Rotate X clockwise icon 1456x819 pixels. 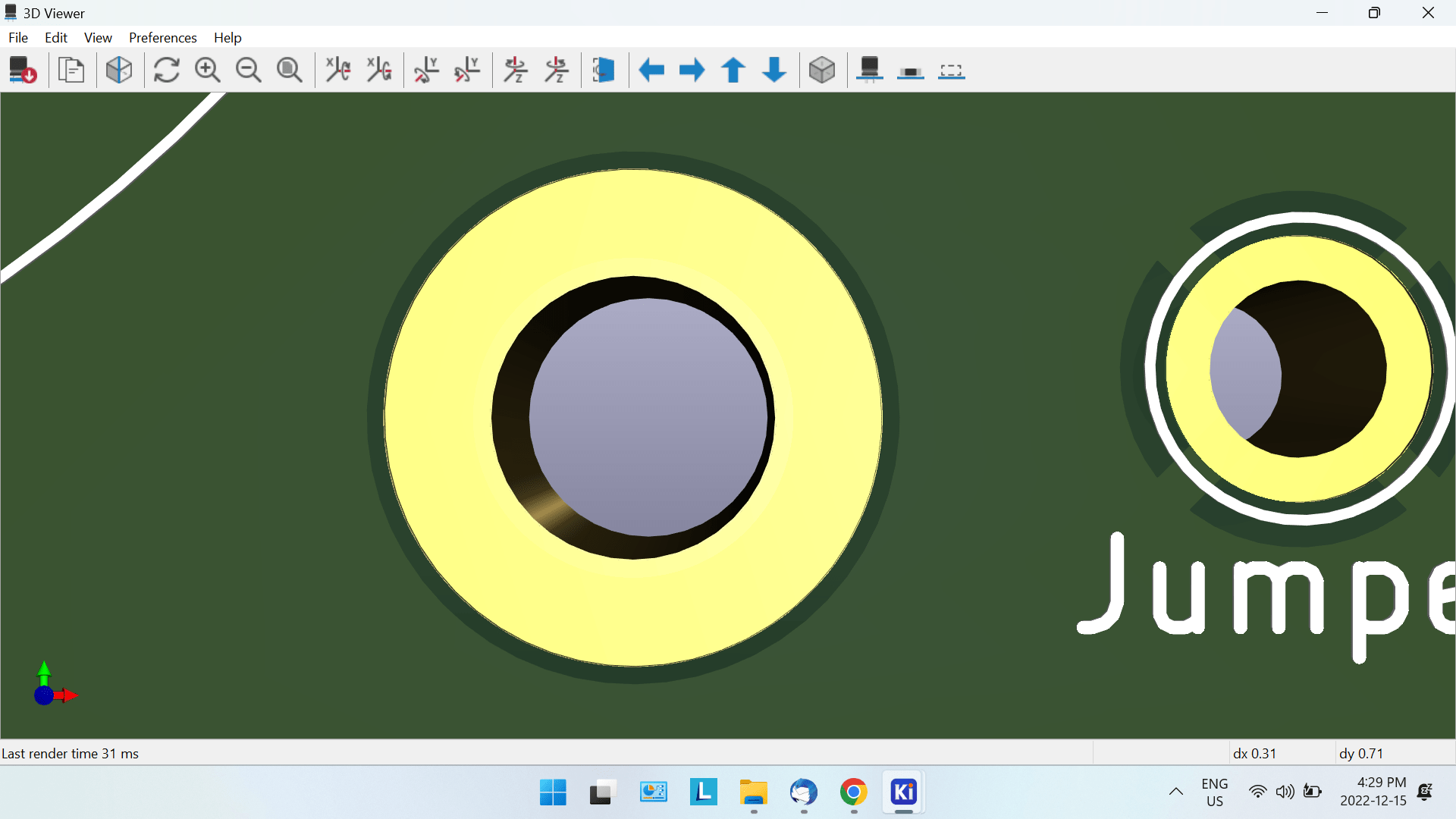coord(337,70)
